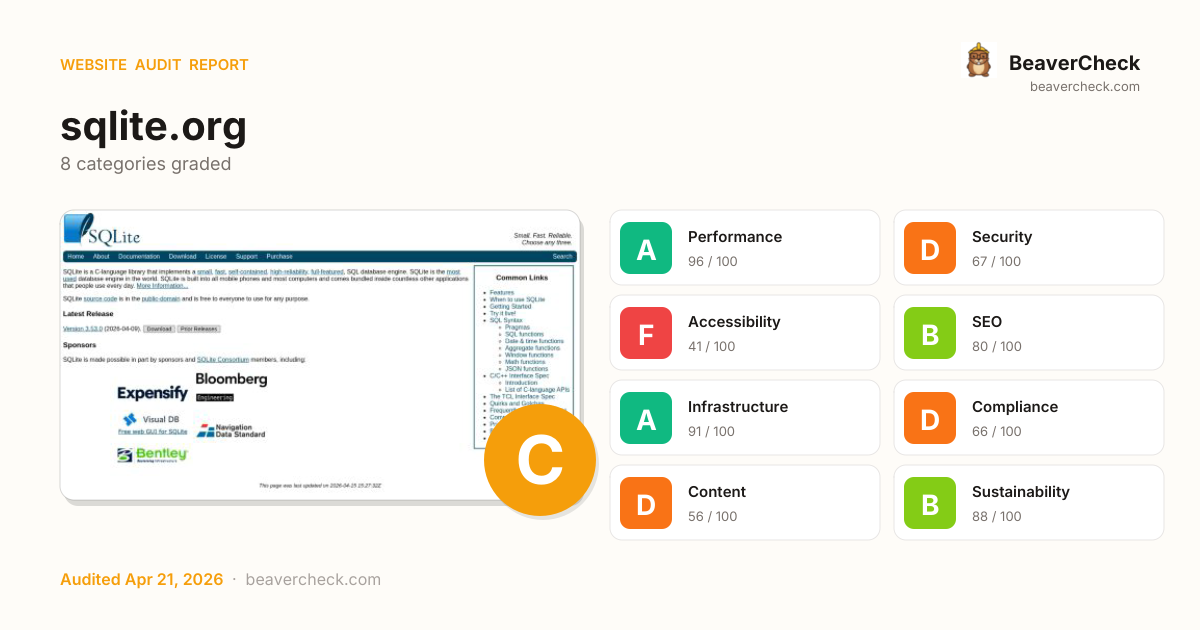Select the orange D Content grade badge
Image resolution: width=1200 pixels, height=630 pixels.
646,503
